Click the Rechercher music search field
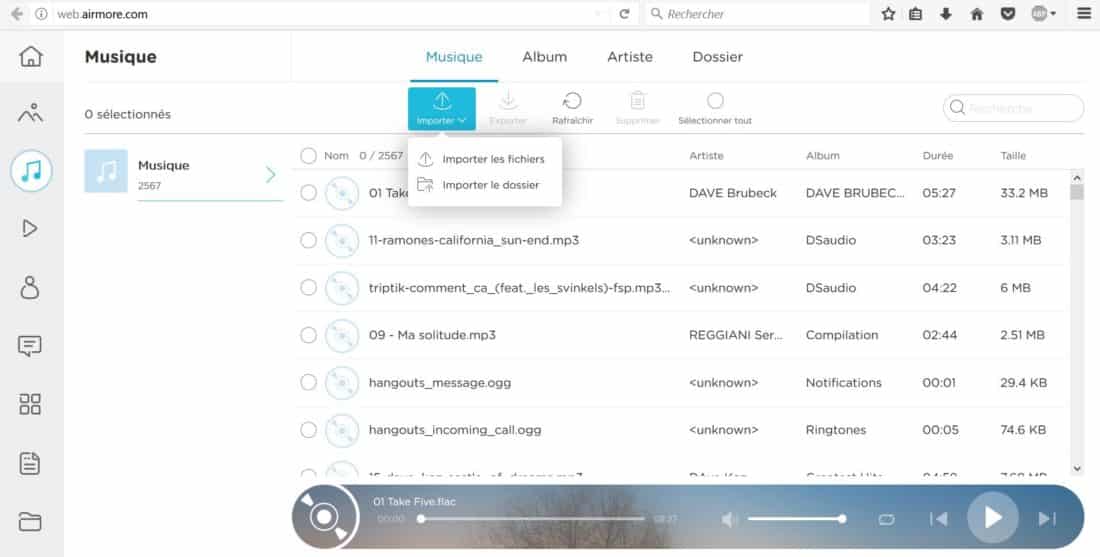 point(1020,108)
